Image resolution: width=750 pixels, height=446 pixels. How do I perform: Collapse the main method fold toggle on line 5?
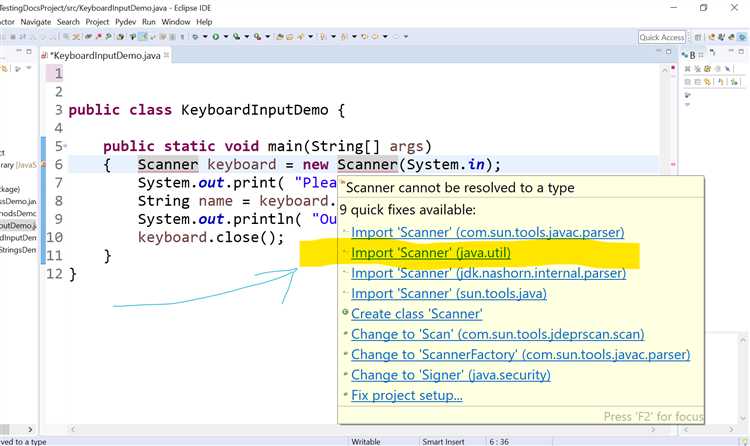(65, 145)
